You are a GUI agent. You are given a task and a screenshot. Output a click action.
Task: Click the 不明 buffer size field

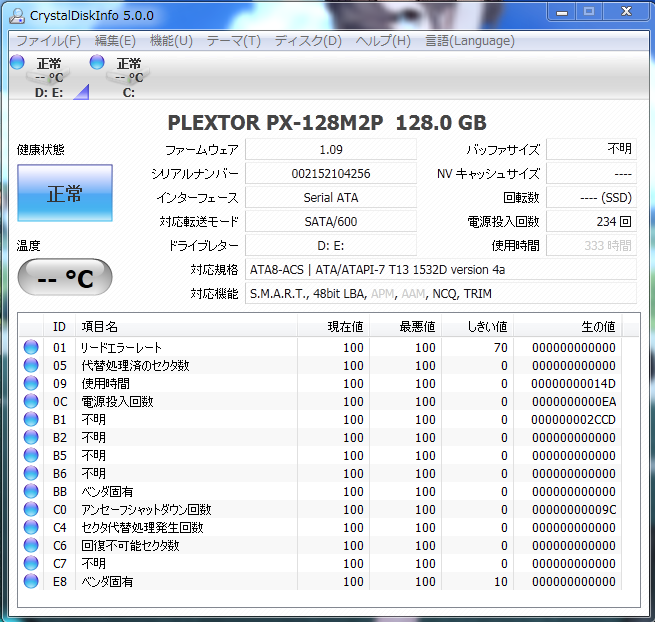[592, 149]
